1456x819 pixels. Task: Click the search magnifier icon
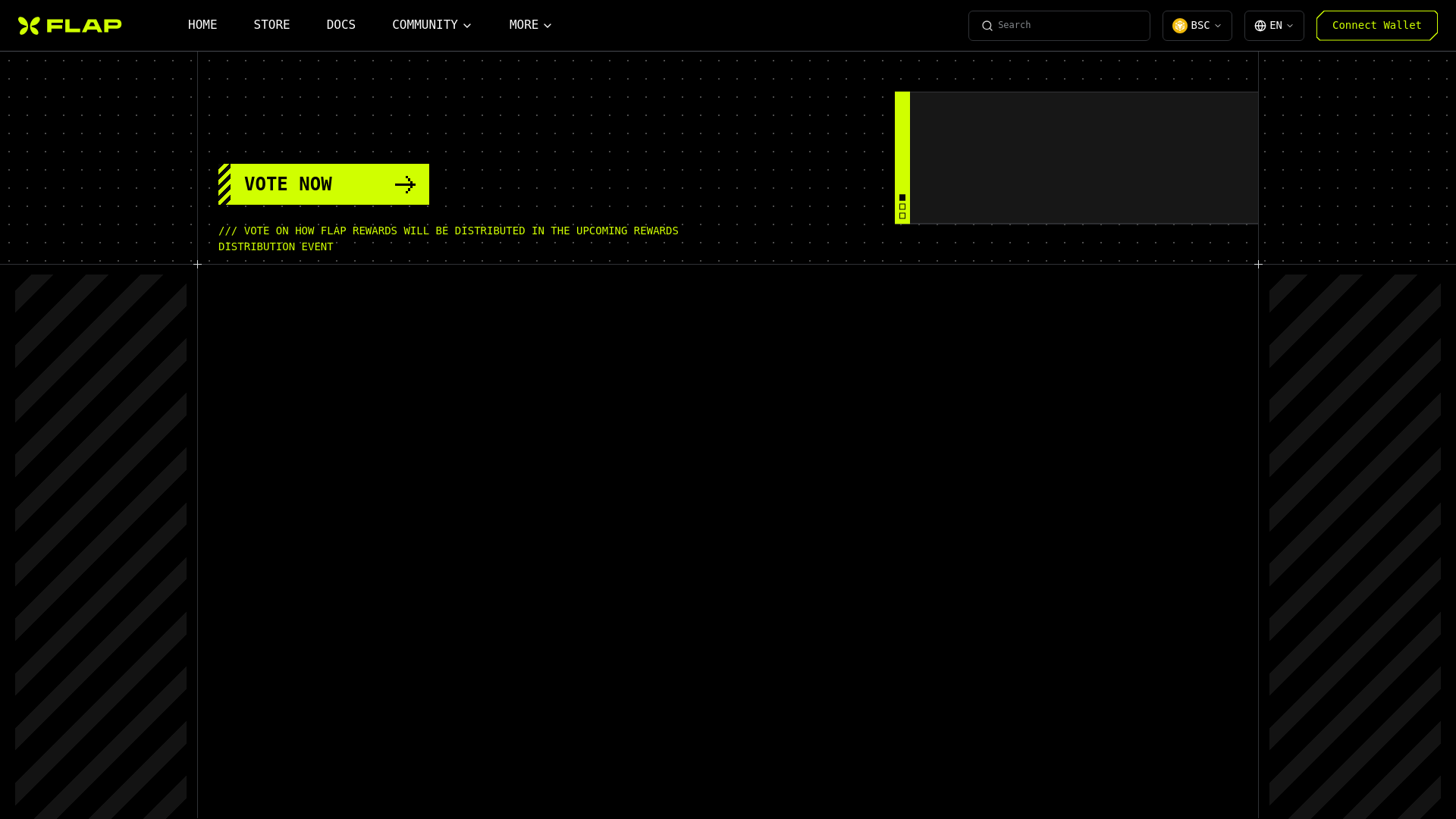[x=987, y=26]
